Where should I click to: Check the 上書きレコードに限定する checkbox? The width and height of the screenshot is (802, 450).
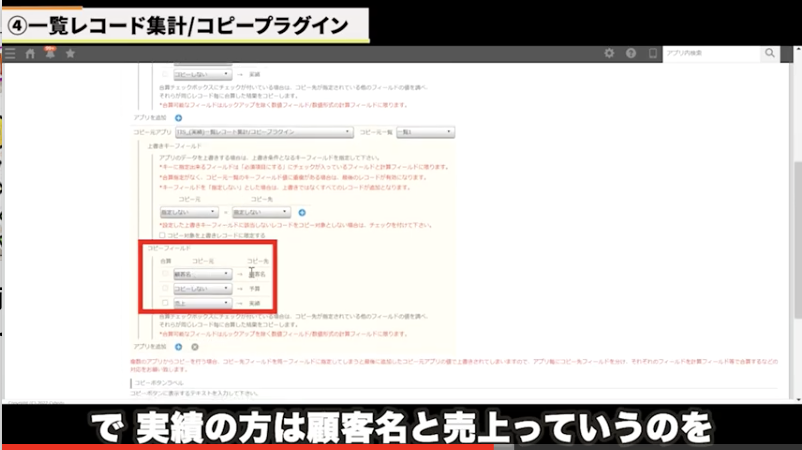tap(165, 235)
